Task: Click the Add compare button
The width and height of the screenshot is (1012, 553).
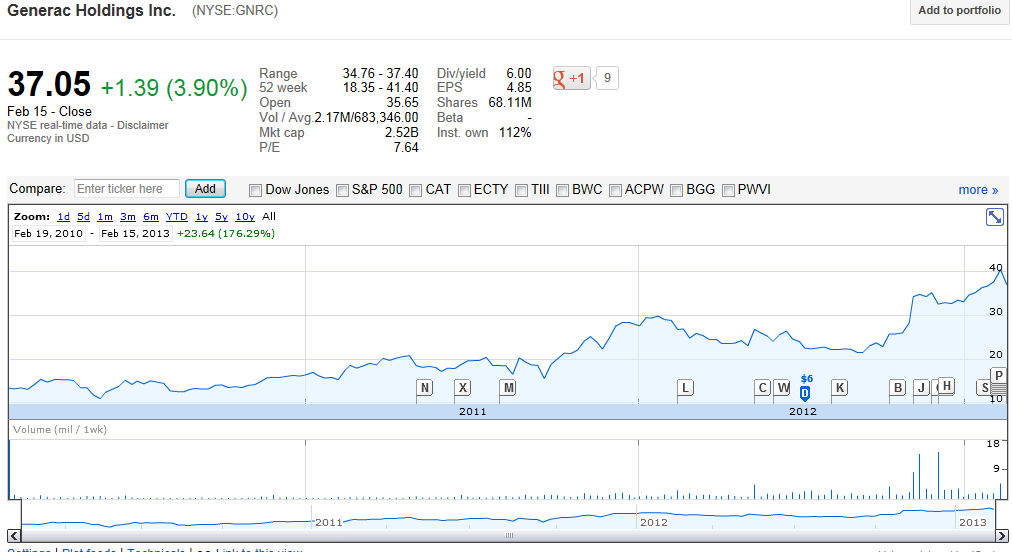Action: coord(205,189)
